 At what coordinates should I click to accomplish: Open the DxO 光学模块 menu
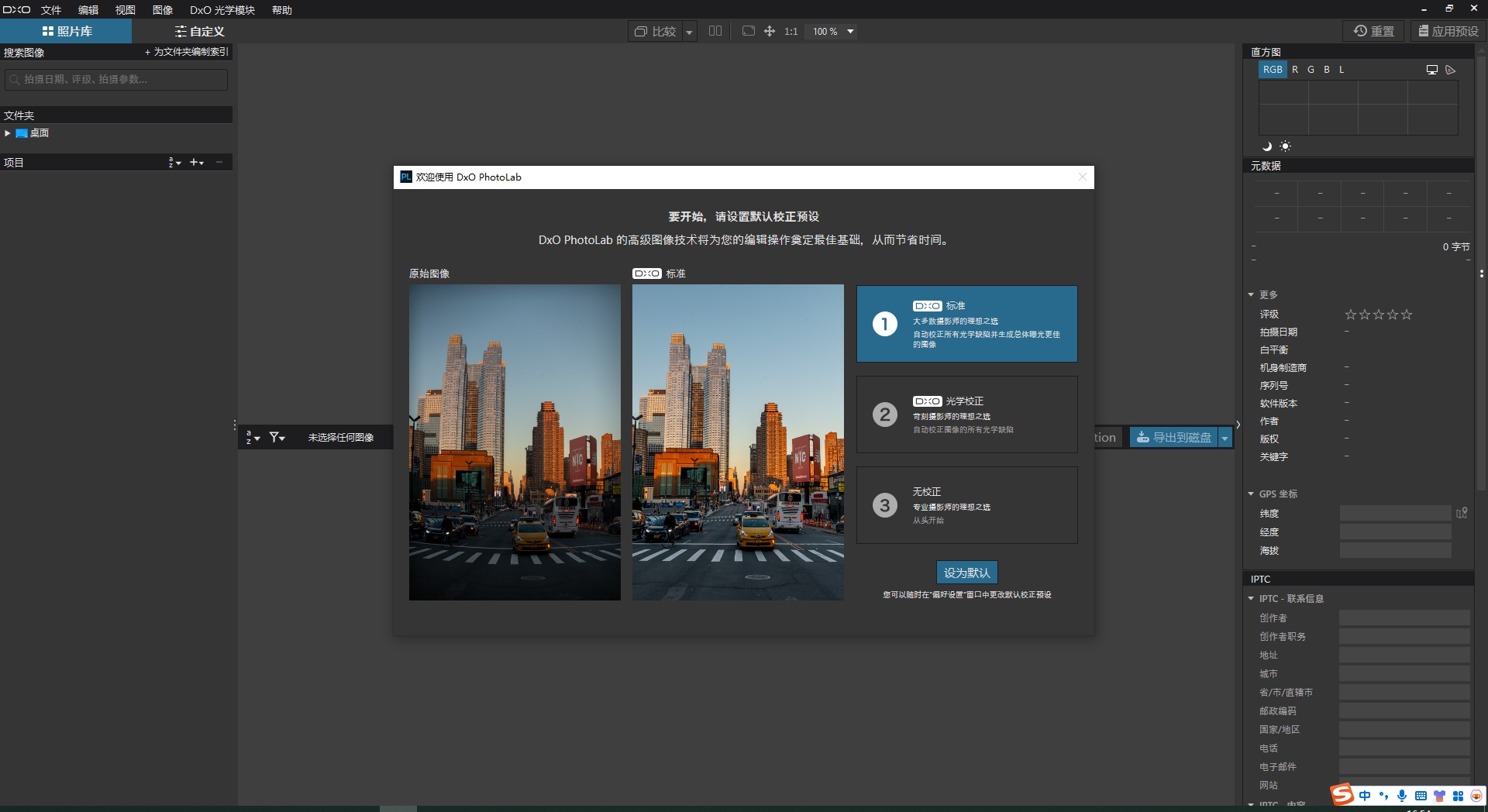tap(222, 10)
